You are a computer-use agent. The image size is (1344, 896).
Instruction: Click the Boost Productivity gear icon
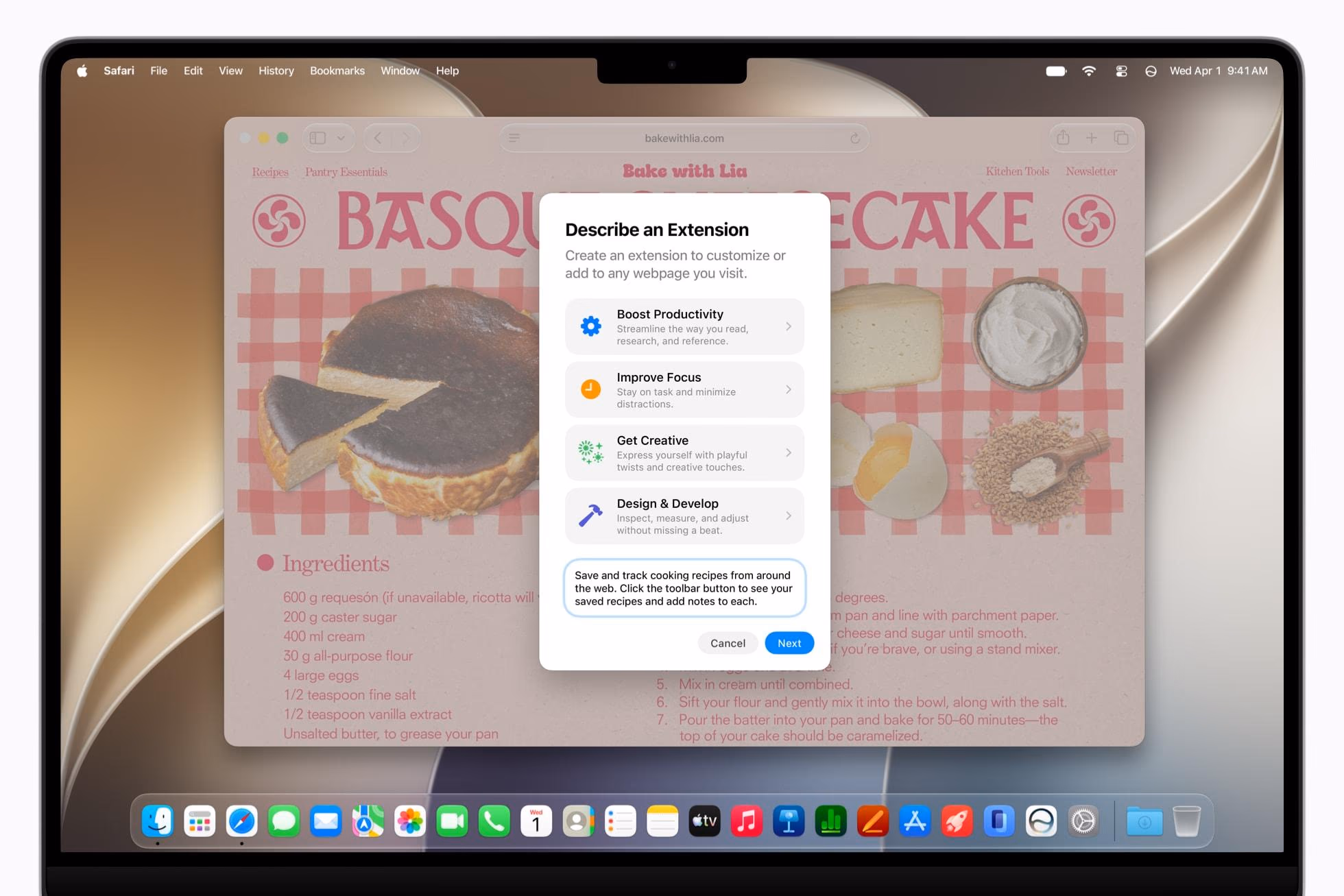tap(590, 326)
